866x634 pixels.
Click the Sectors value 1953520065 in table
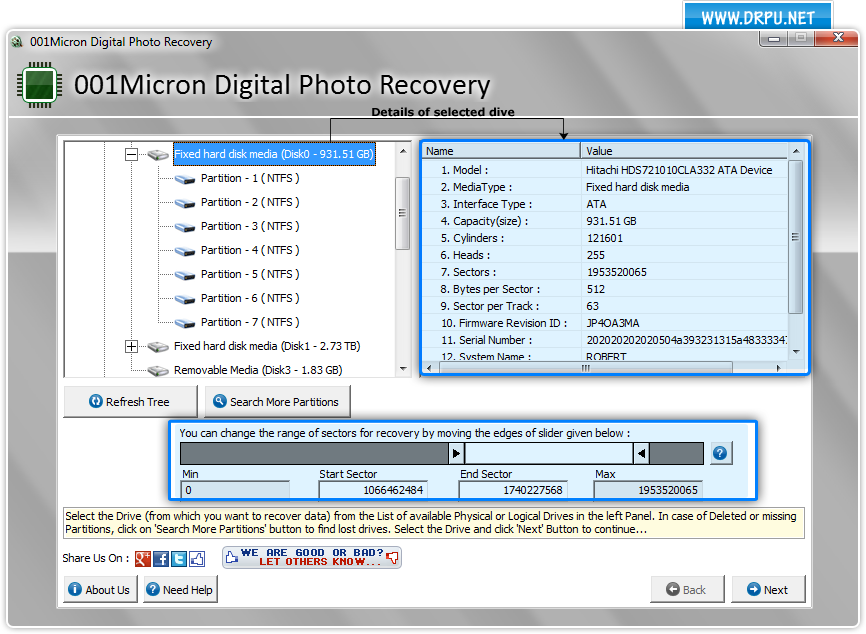pyautogui.click(x=616, y=272)
